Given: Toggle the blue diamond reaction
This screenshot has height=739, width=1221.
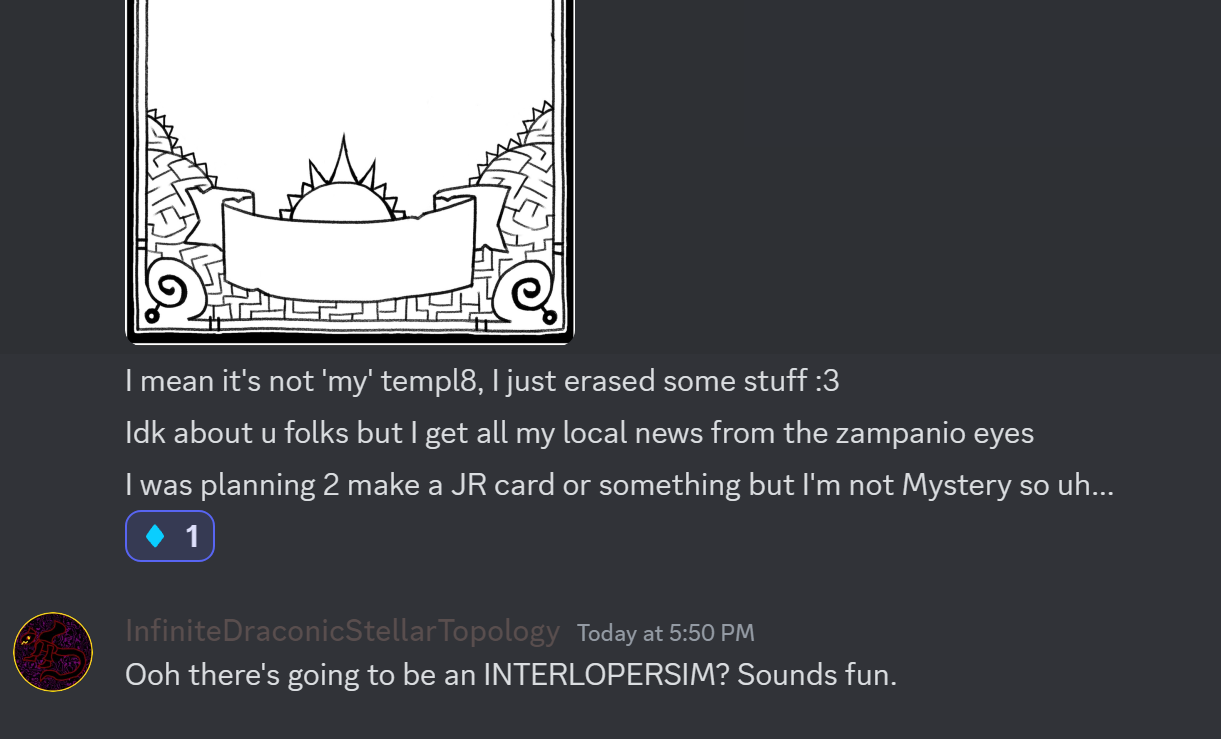Looking at the screenshot, I should point(170,536).
